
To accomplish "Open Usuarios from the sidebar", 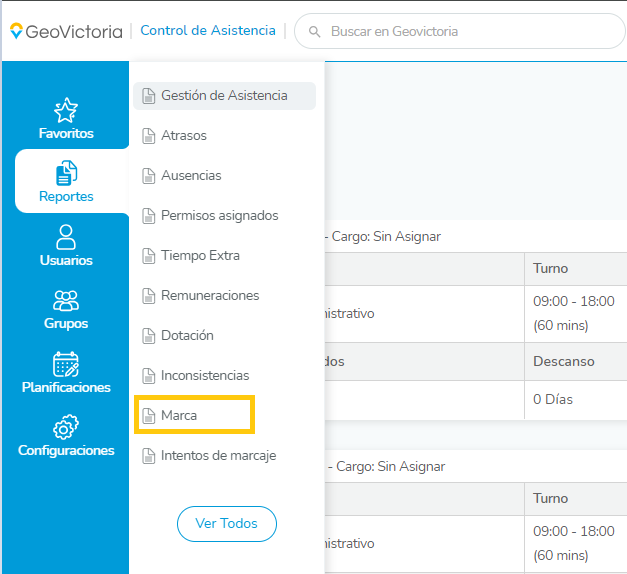I will point(66,237).
